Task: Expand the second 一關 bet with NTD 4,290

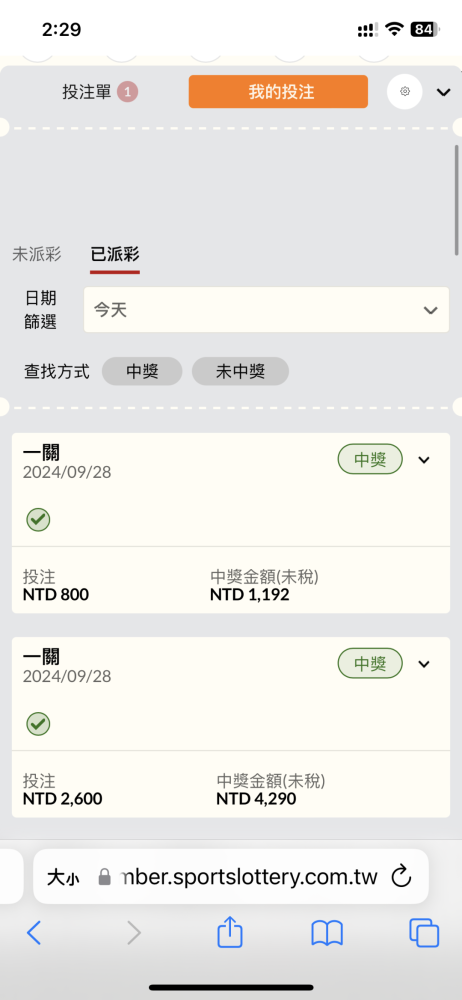Action: (424, 664)
